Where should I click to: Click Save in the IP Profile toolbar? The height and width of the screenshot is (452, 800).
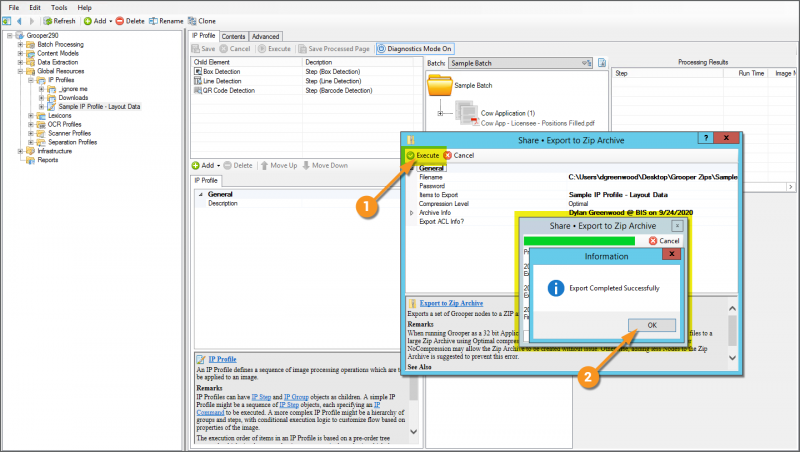(x=204, y=49)
